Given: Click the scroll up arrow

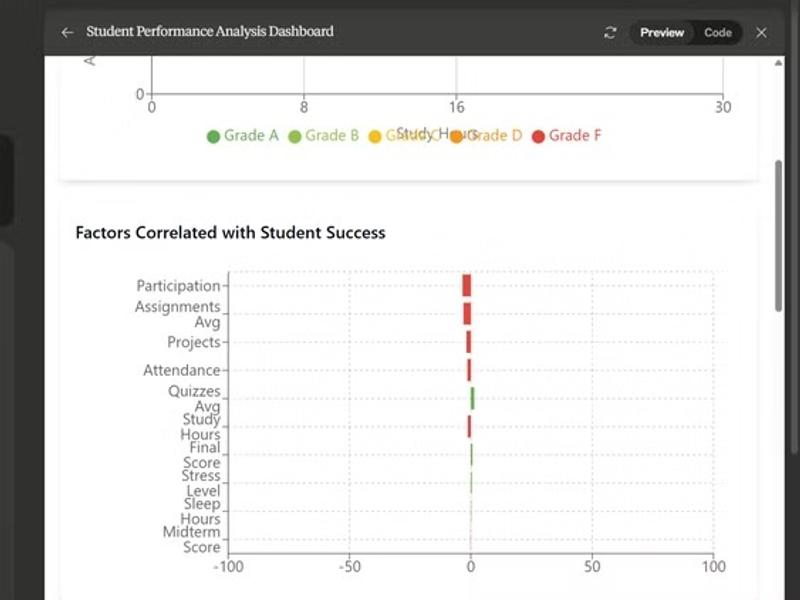Looking at the screenshot, I should point(779,63).
